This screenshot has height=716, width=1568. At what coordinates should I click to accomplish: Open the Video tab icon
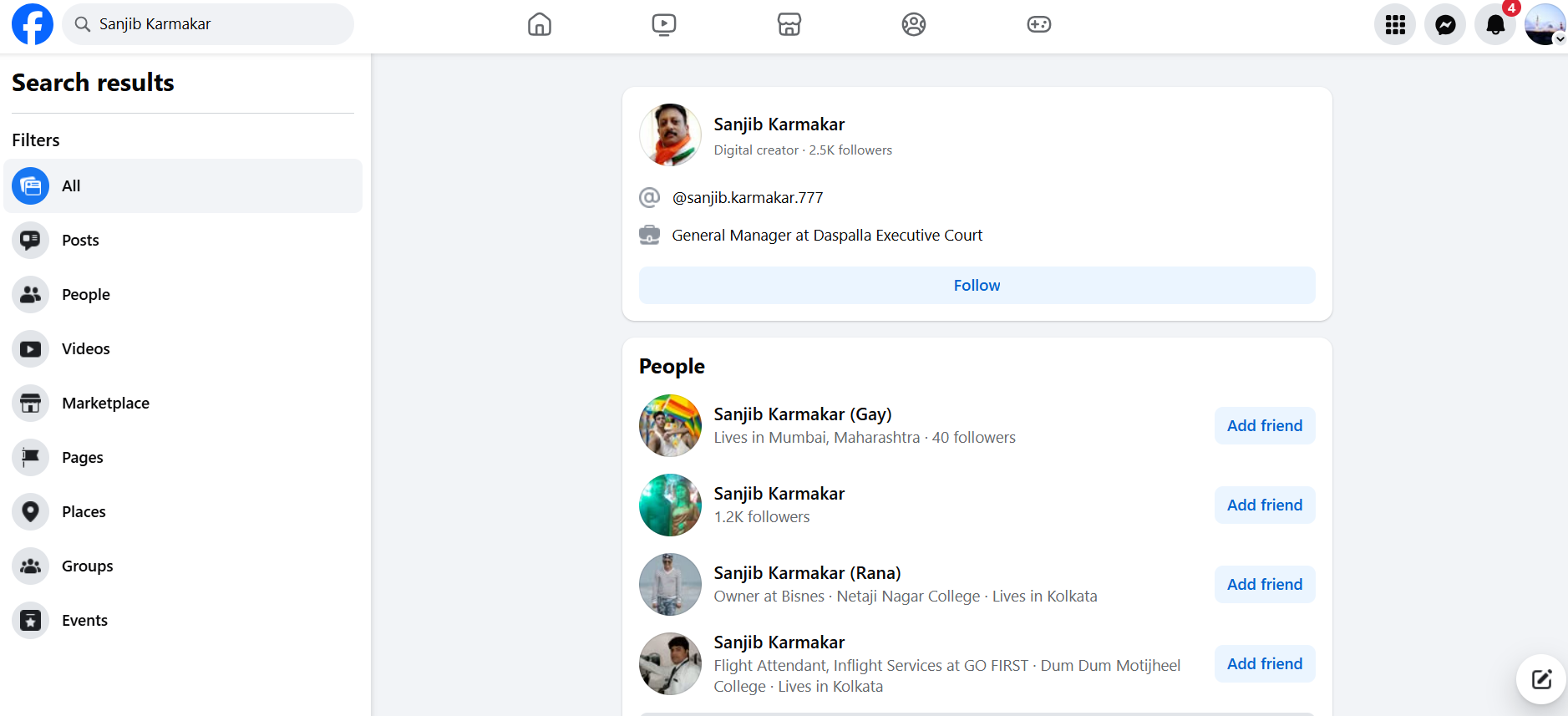(664, 24)
